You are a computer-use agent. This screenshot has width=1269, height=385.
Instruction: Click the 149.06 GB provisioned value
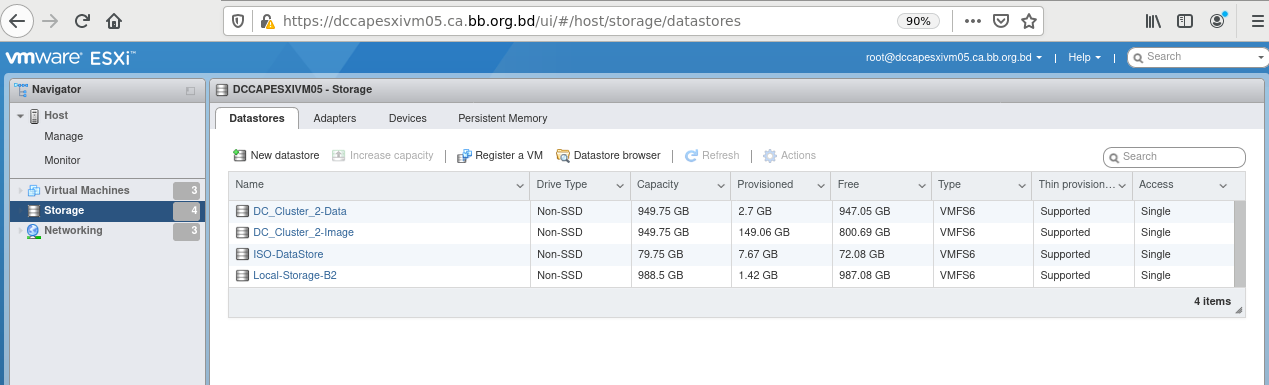coord(763,233)
